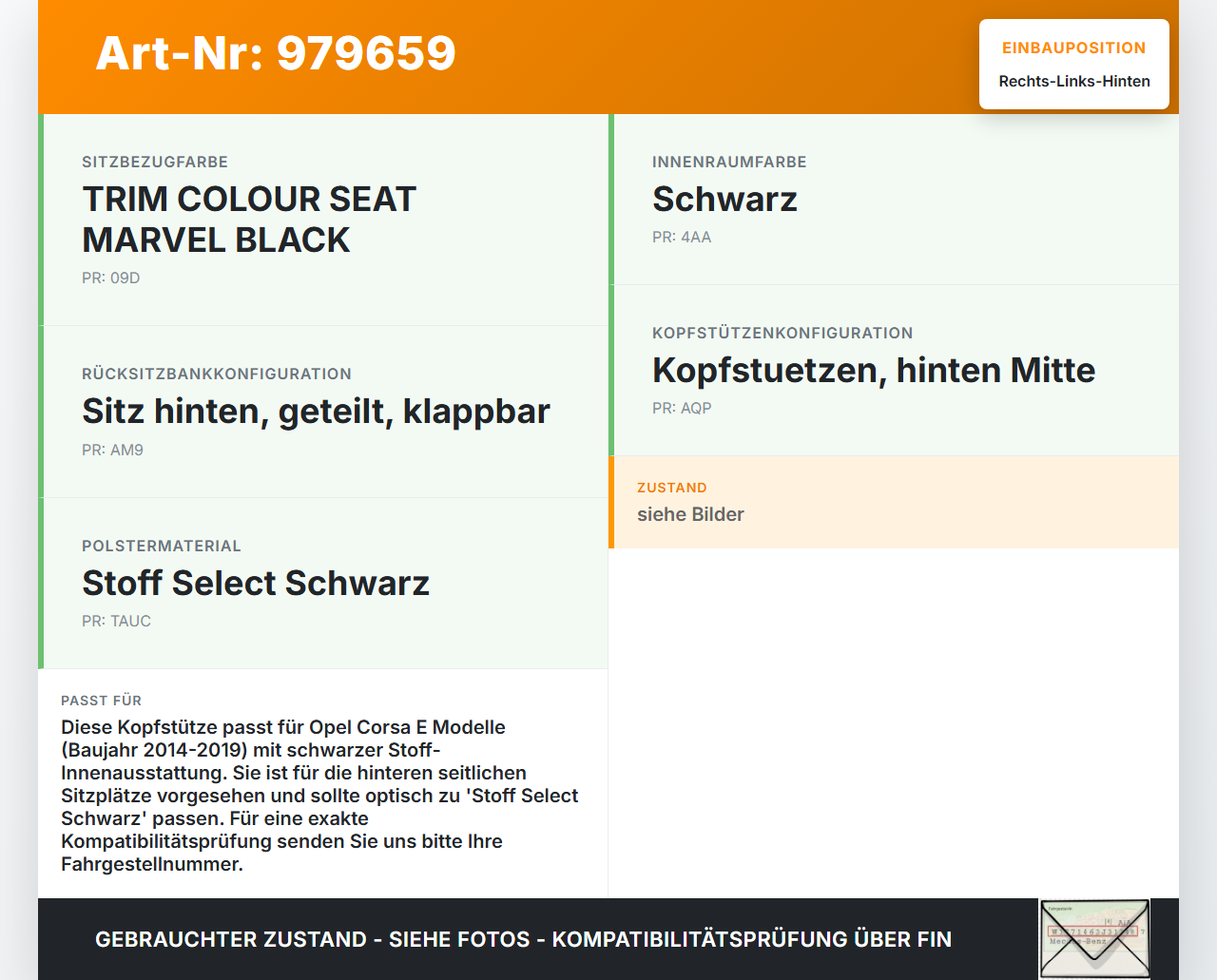Select the SITZBEZUGFARBE card
1217x980 pixels.
(x=323, y=218)
